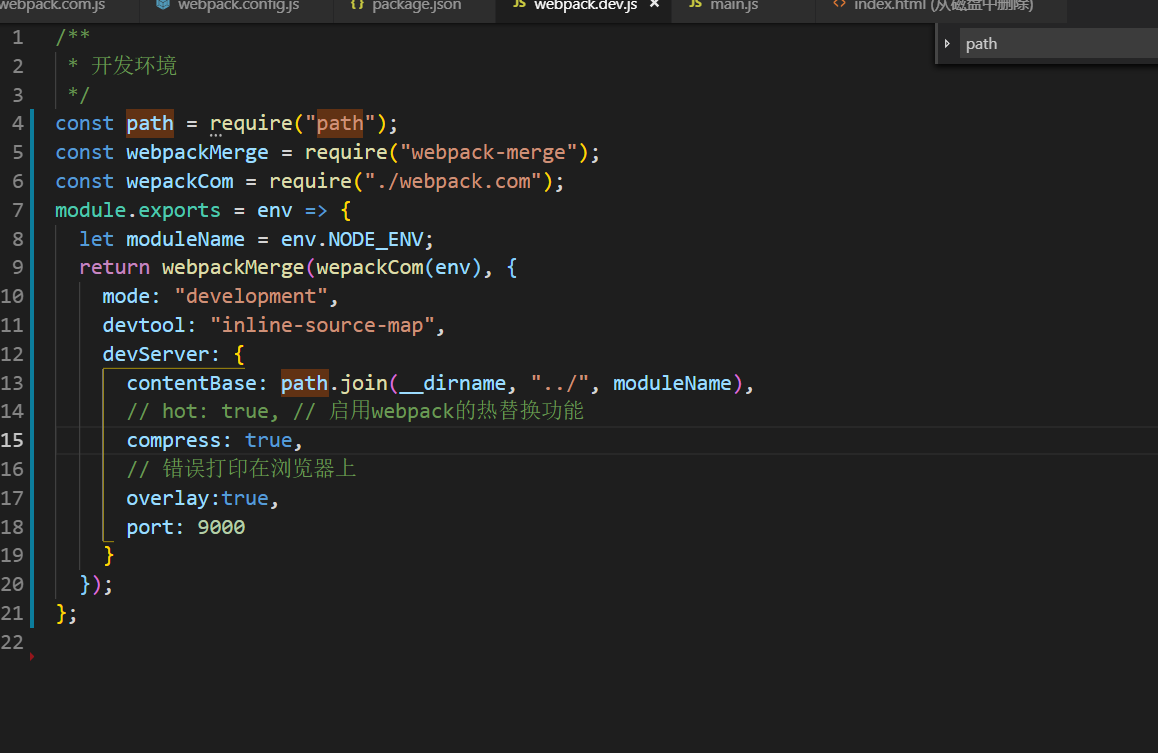The width and height of the screenshot is (1158, 753).
Task: Place cursor on the port: 9000 value
Action: 221,526
